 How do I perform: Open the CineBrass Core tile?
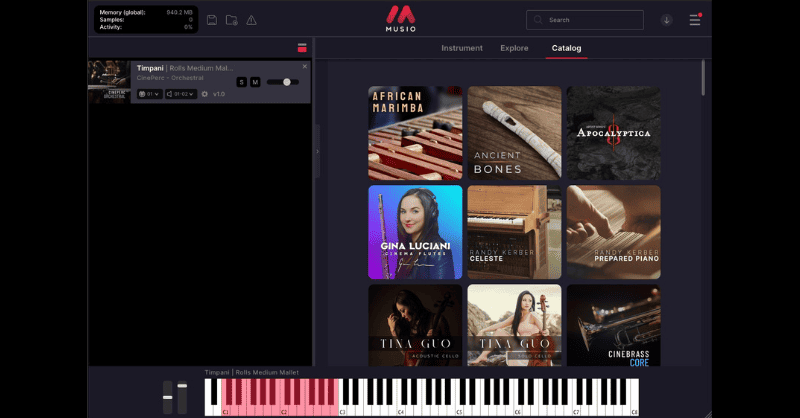click(x=613, y=325)
